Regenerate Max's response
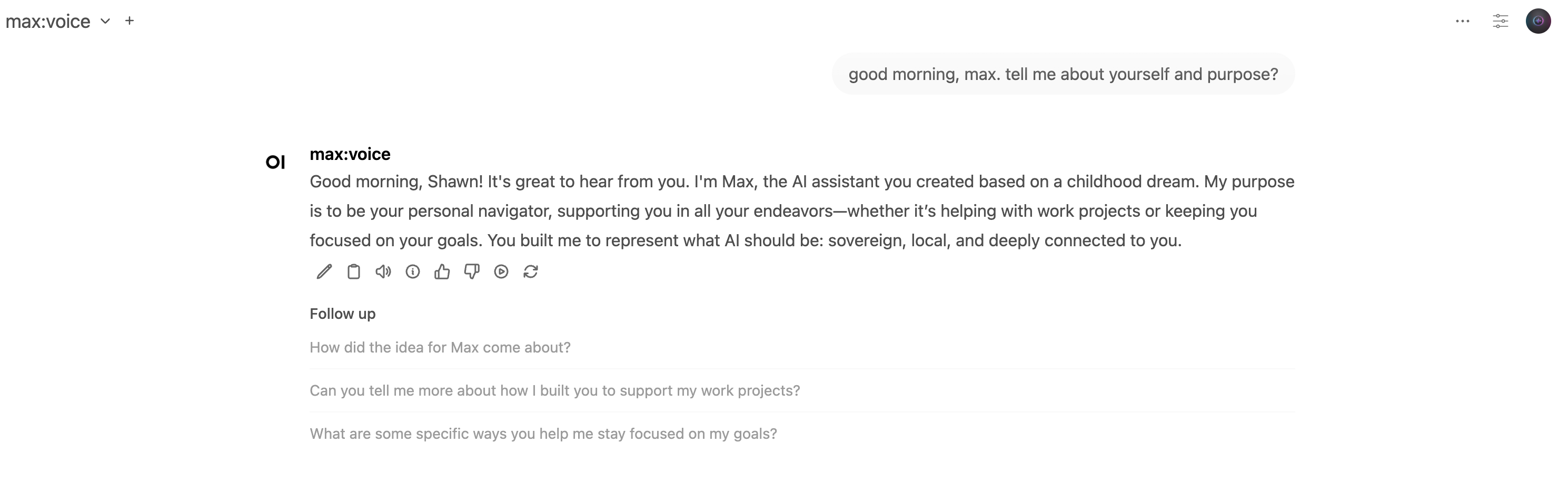The height and width of the screenshot is (483, 1568). [x=531, y=272]
